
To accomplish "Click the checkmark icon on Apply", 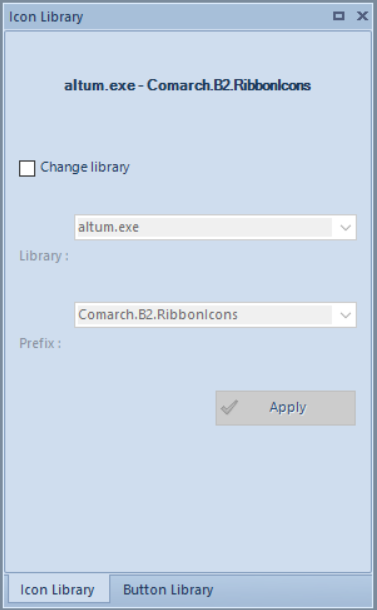I will point(229,407).
